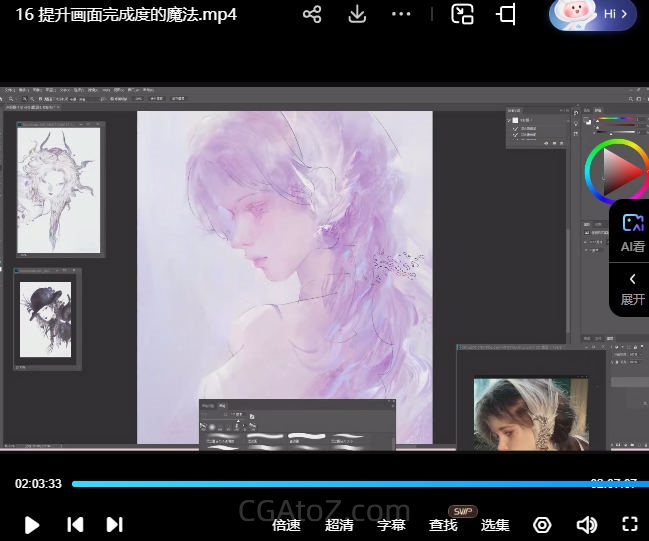Click the 查找 search button
649x541 pixels.
[443, 524]
